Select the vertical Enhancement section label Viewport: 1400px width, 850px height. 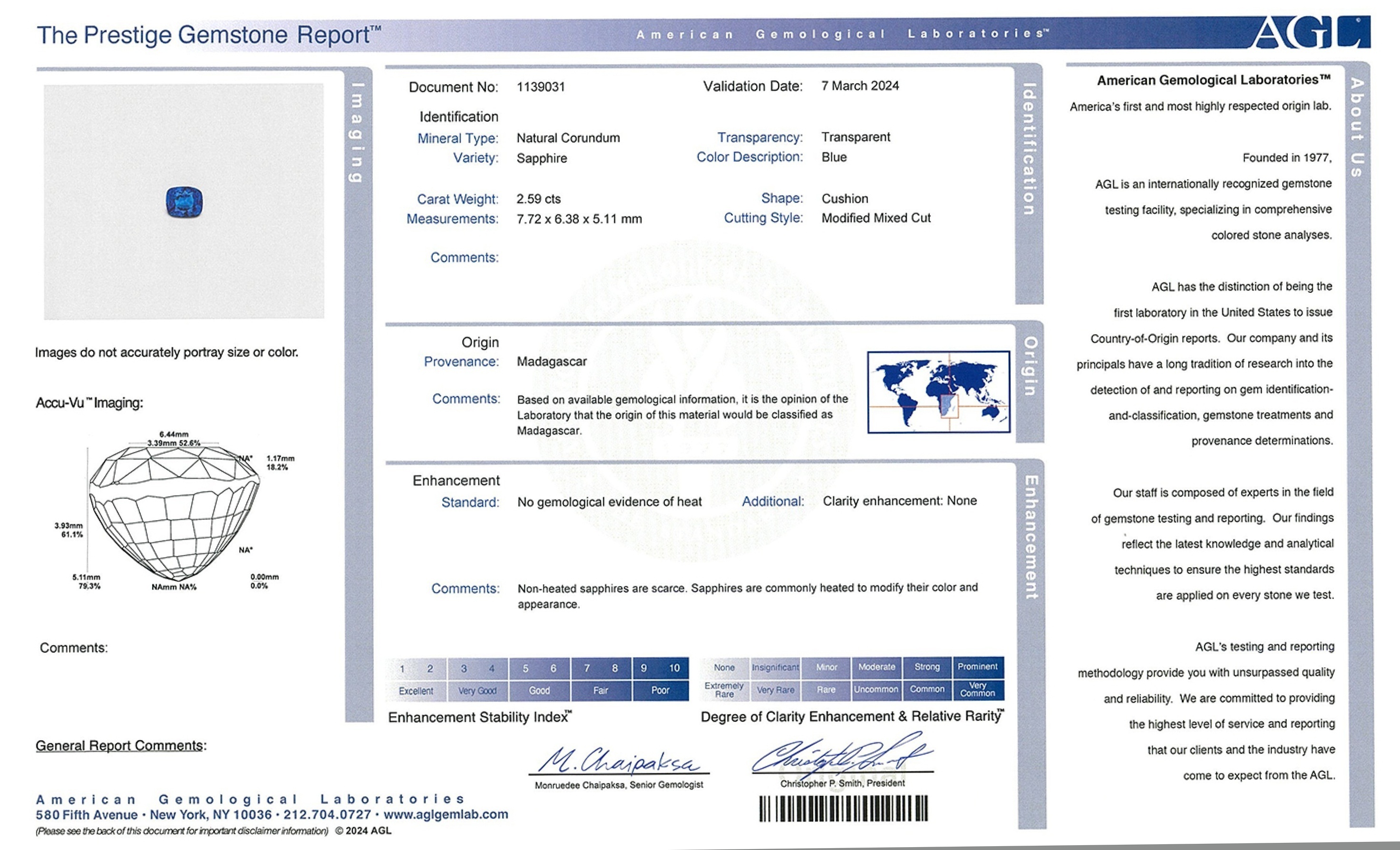click(x=1031, y=537)
